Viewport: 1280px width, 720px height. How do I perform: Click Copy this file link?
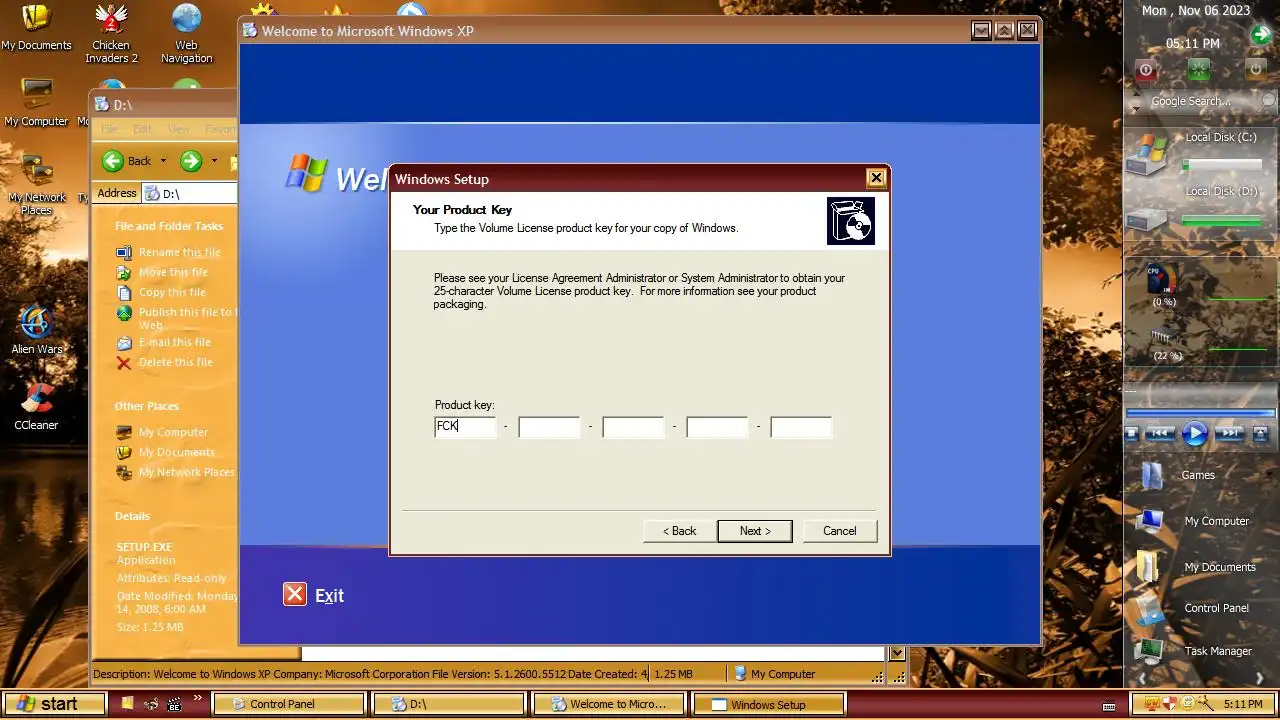[172, 292]
